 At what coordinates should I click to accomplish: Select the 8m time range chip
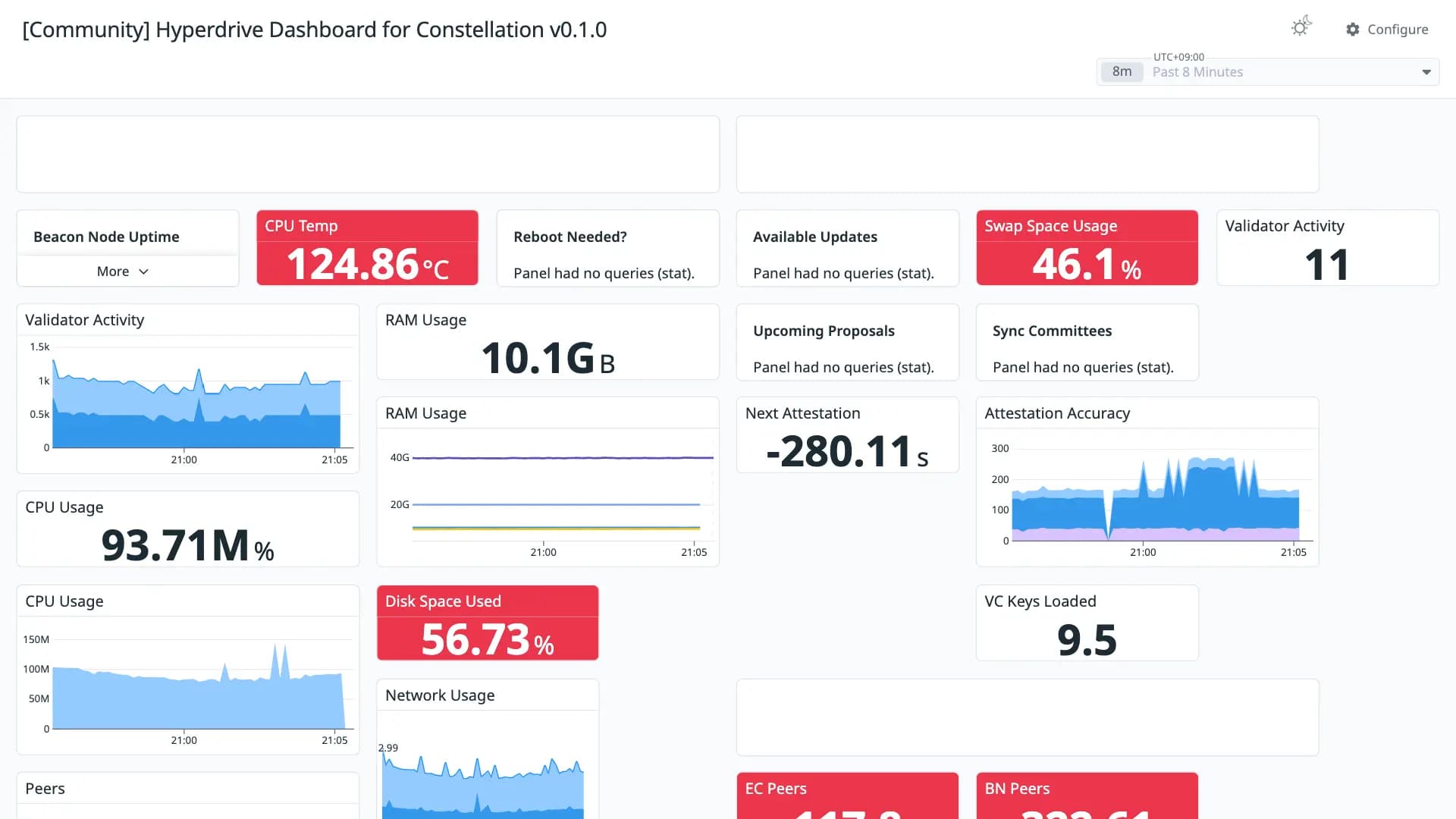point(1122,71)
